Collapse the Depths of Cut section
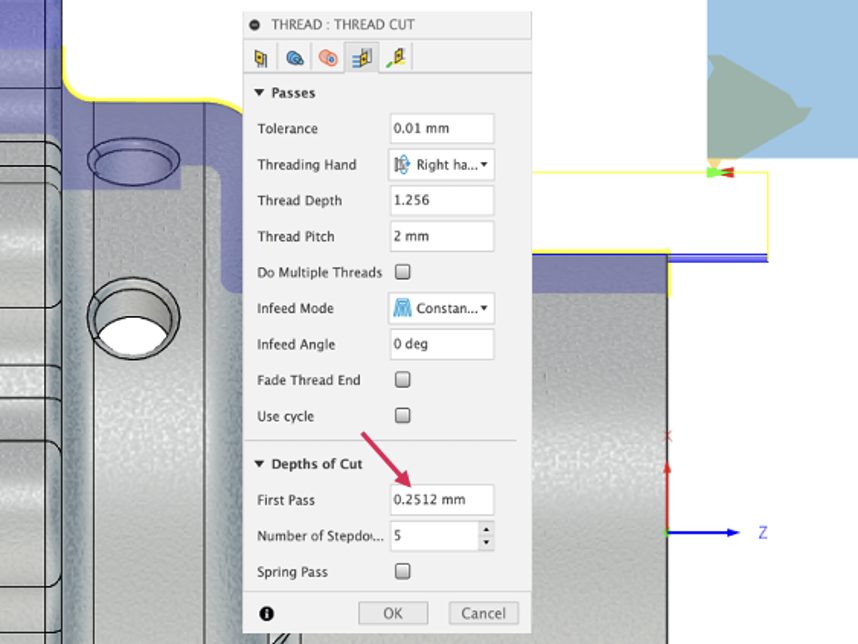Image resolution: width=858 pixels, height=644 pixels. tap(259, 464)
